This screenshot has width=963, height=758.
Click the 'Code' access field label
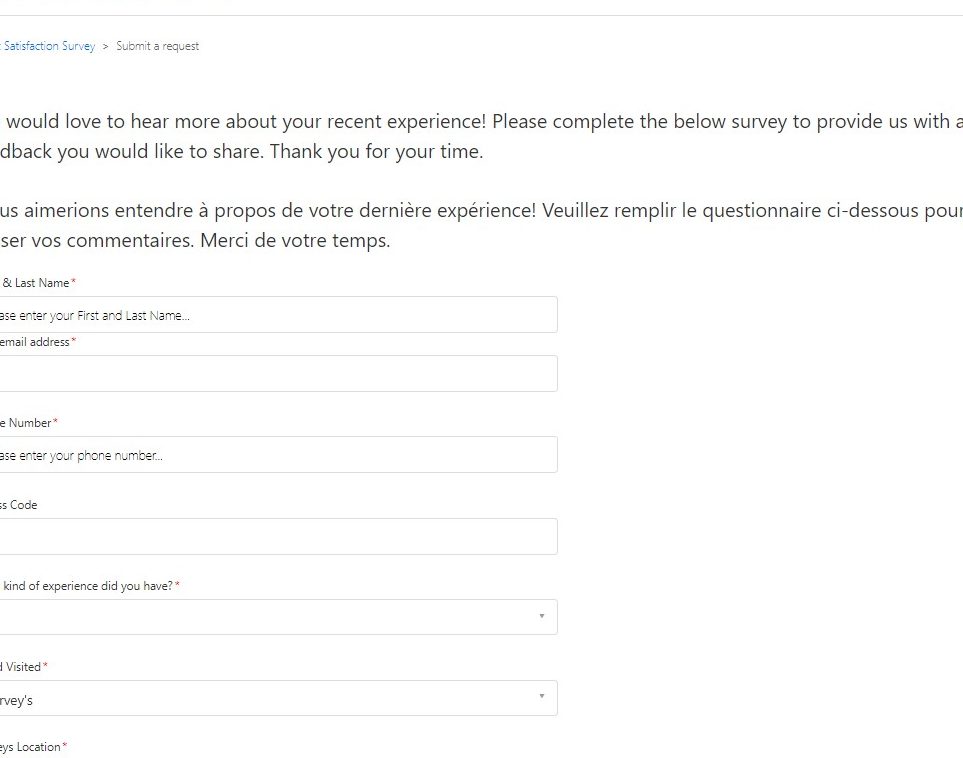click(20, 505)
